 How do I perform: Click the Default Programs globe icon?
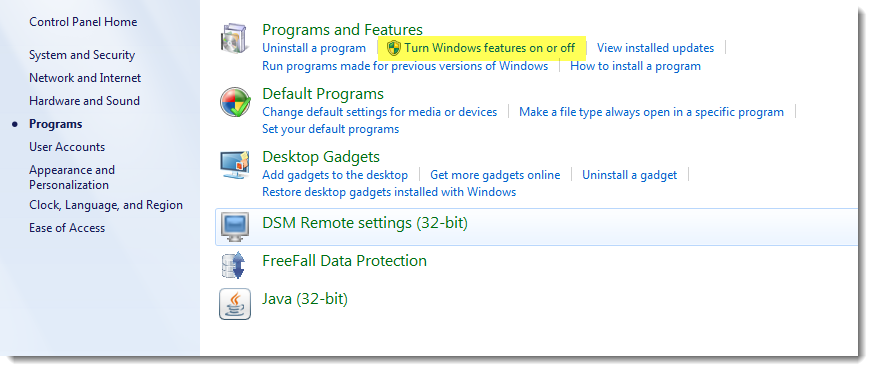pos(235,102)
